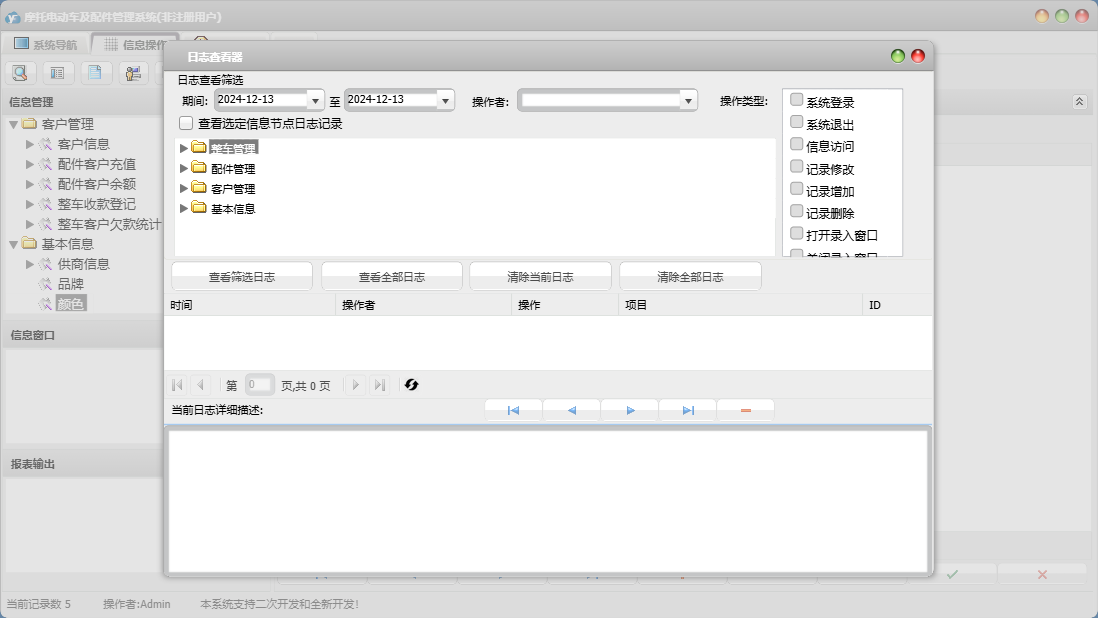
Task: Click the 清除全部日志 button
Action: tap(690, 276)
